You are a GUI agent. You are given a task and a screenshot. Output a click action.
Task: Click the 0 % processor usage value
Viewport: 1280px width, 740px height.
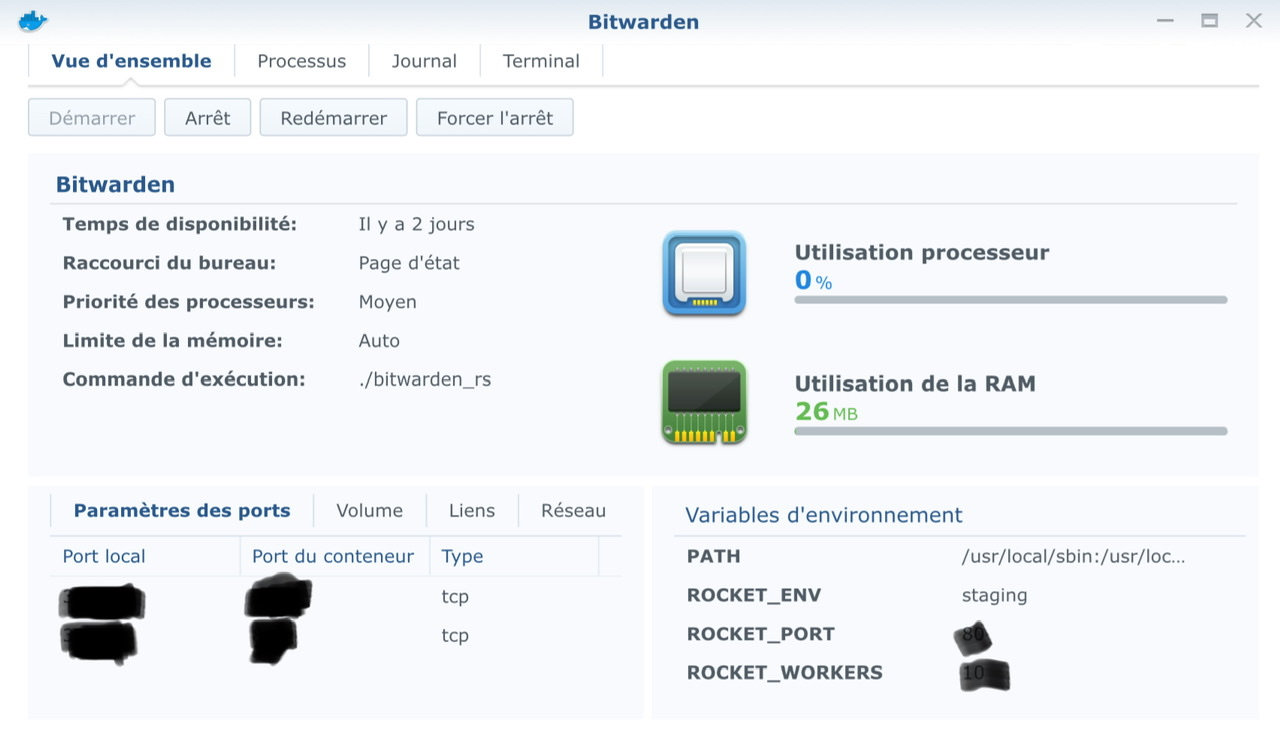[813, 281]
